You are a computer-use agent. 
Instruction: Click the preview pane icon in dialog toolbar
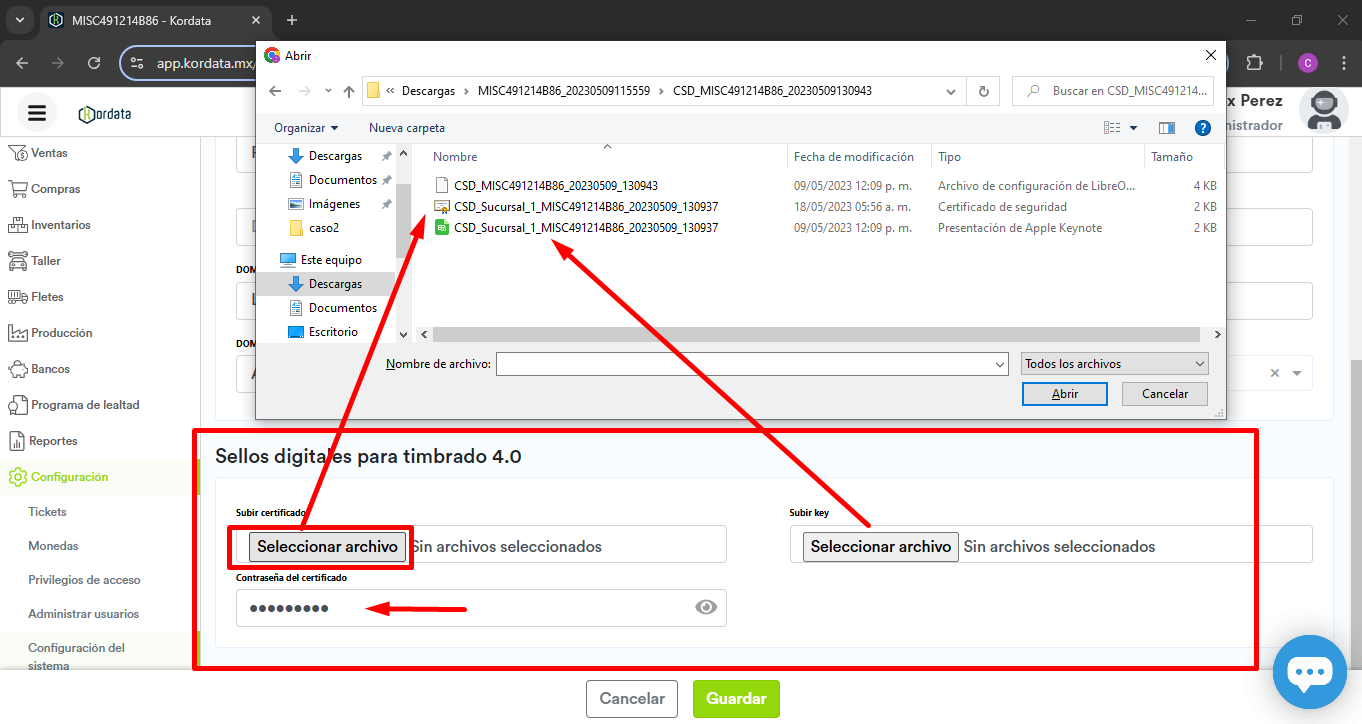click(x=1166, y=128)
